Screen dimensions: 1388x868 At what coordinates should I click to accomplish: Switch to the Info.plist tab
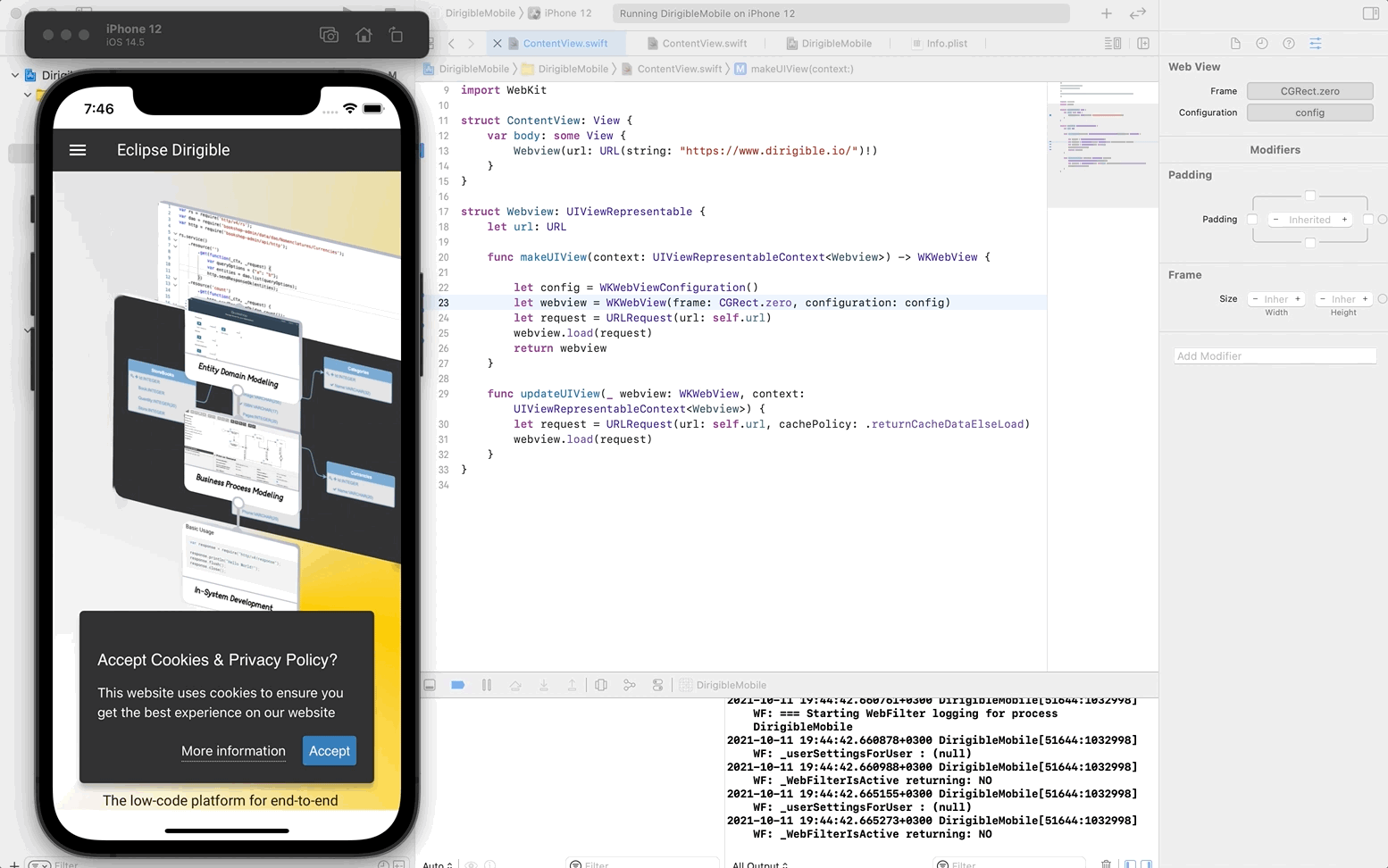939,43
